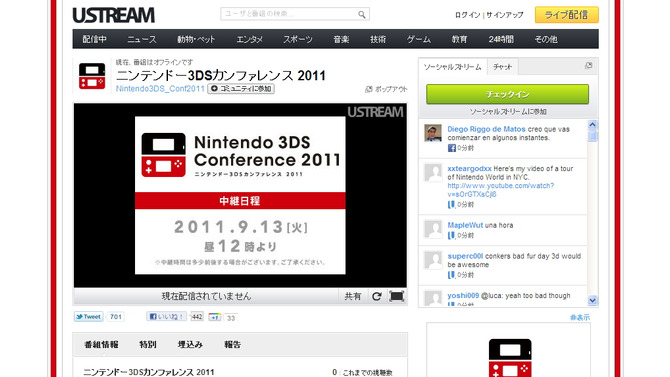Open the 教育 nav item
Screen dimensions: 670x377
click(x=459, y=39)
